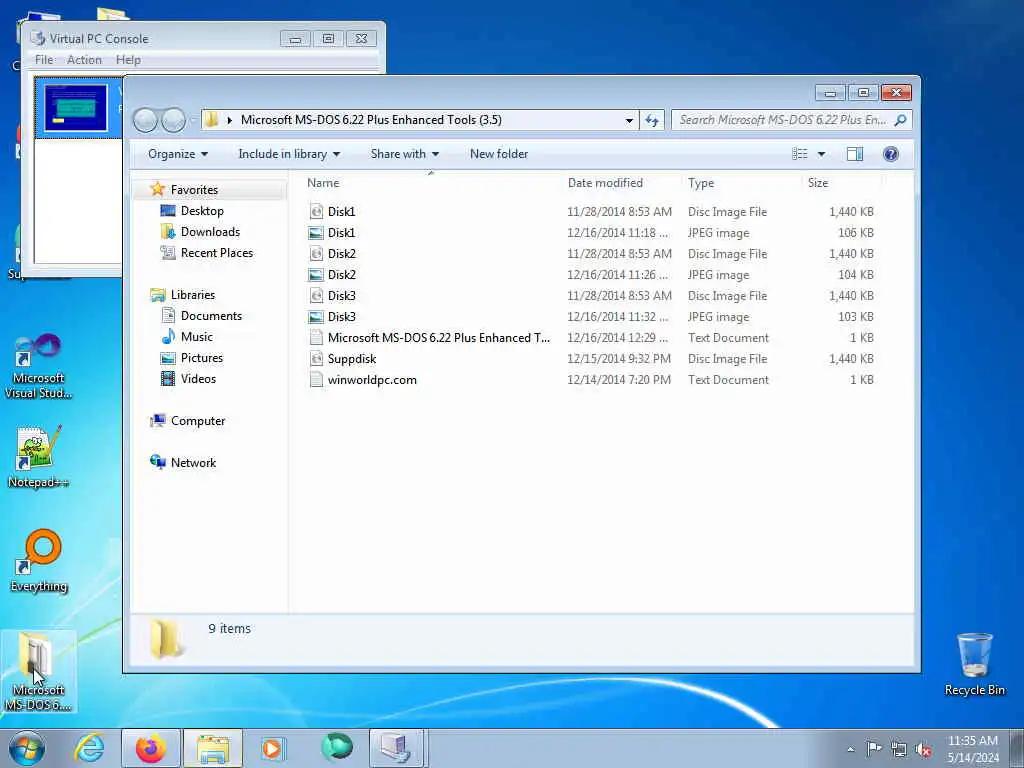Click the address bar folder path text
Viewport: 1024px width, 768px height.
coord(371,120)
